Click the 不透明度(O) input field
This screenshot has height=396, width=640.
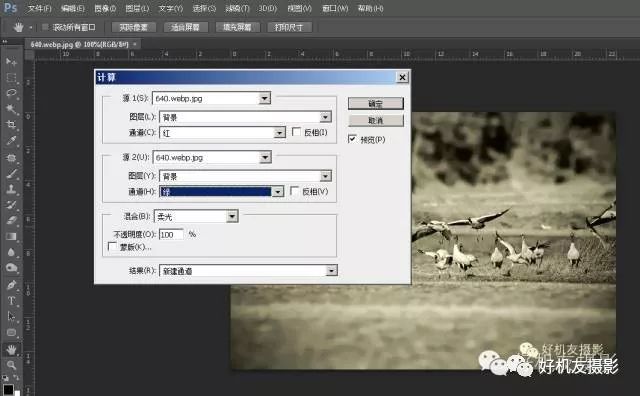point(171,234)
